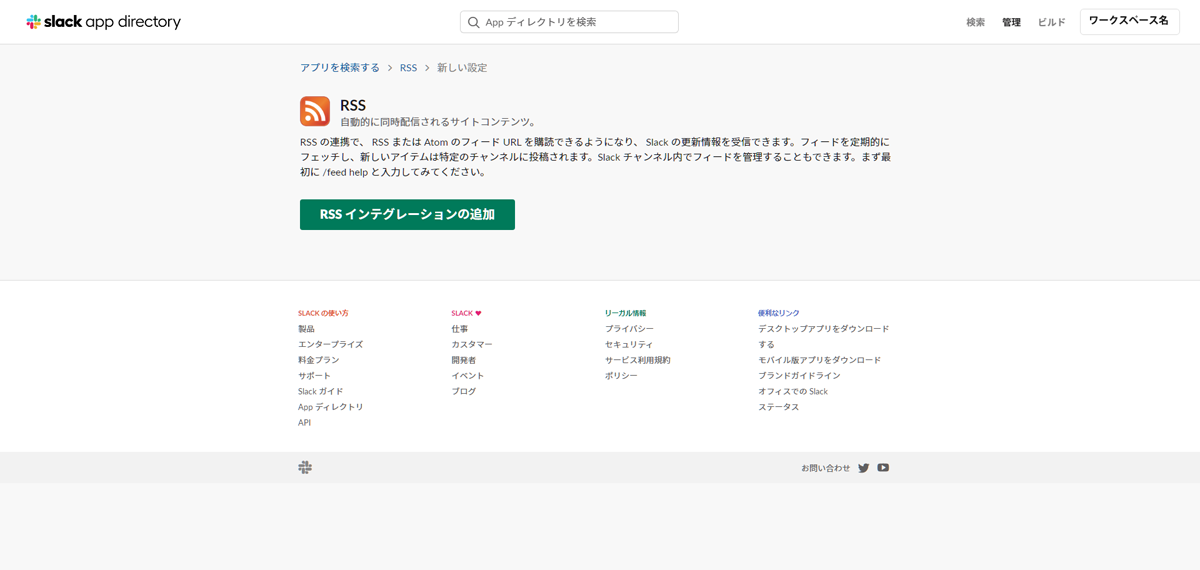Open the API footer link
This screenshot has width=1200, height=570.
coord(304,423)
